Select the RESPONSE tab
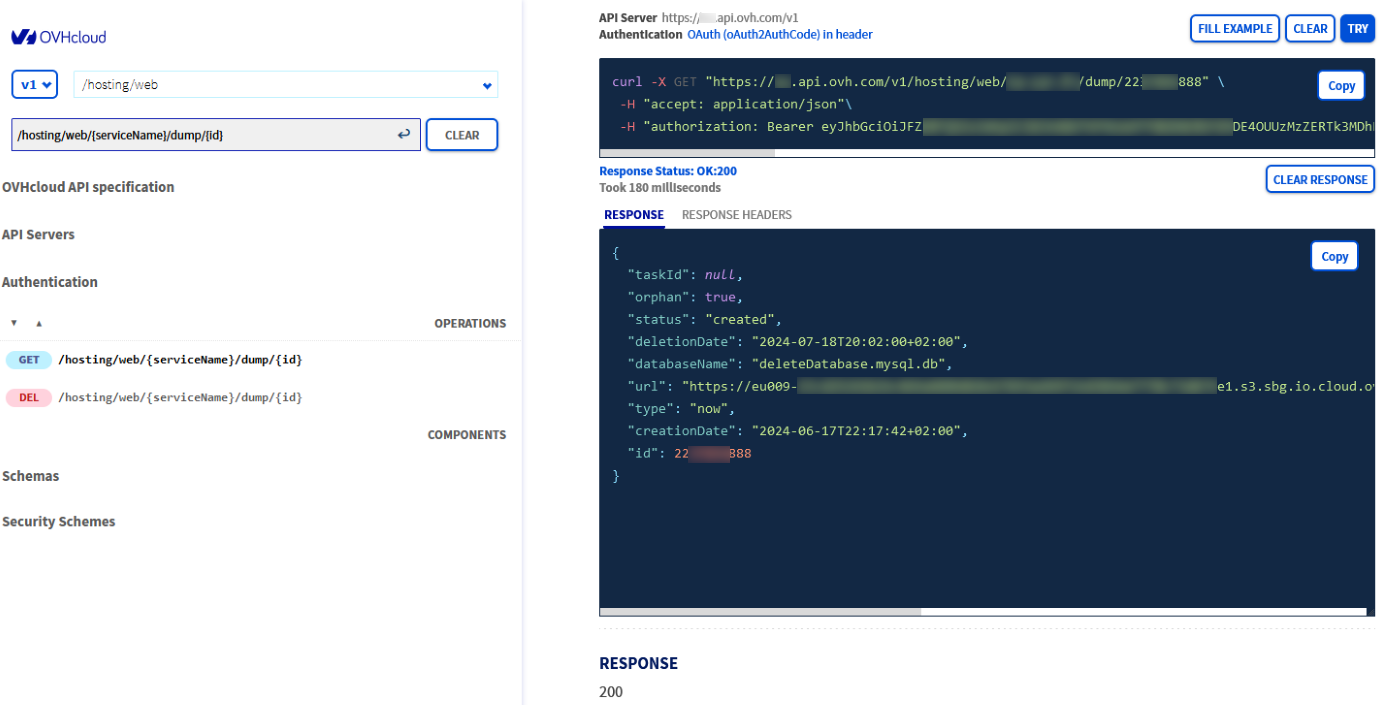 (633, 215)
